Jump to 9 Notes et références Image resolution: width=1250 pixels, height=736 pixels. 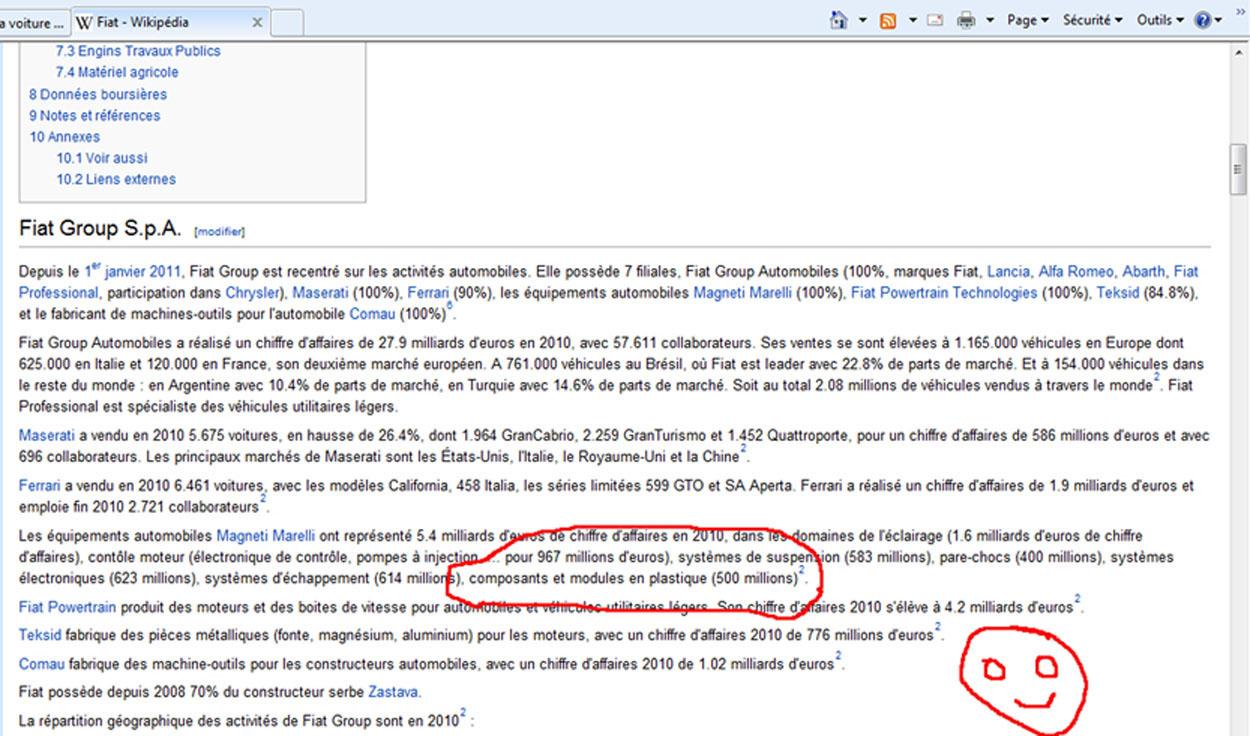[94, 115]
